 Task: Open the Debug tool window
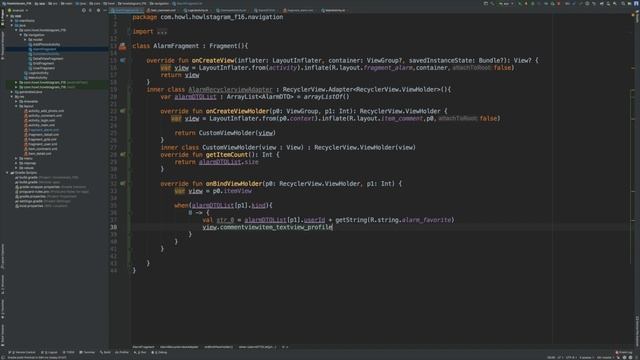[x=160, y=352]
